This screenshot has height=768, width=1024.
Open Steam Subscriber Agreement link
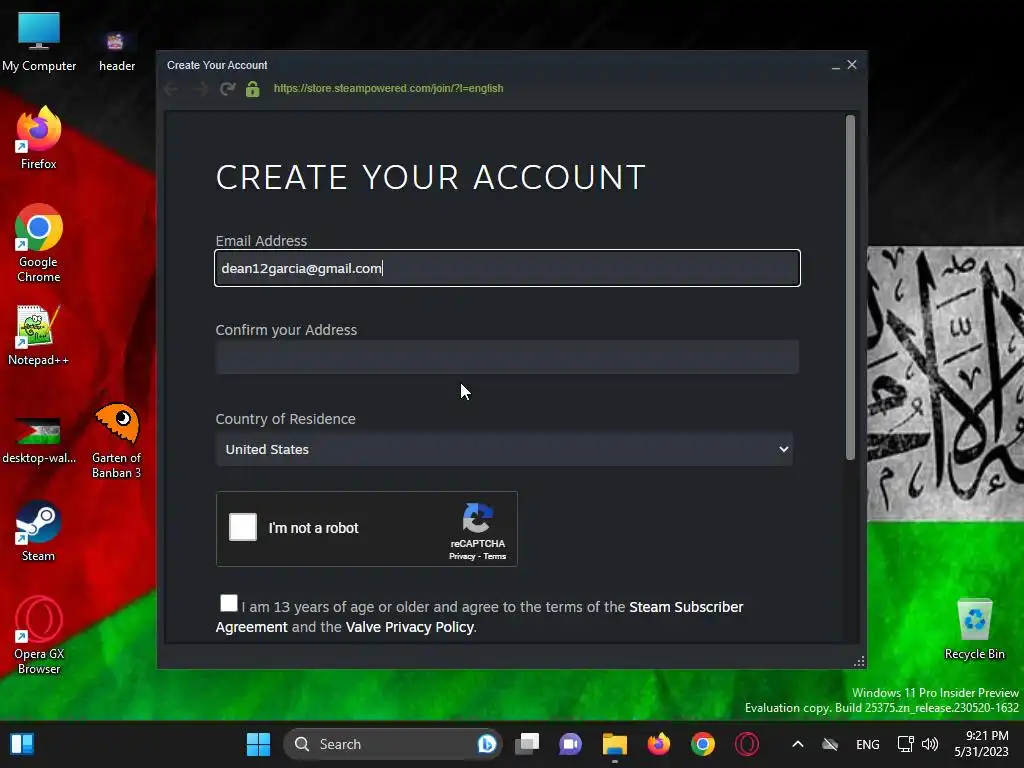tap(686, 607)
